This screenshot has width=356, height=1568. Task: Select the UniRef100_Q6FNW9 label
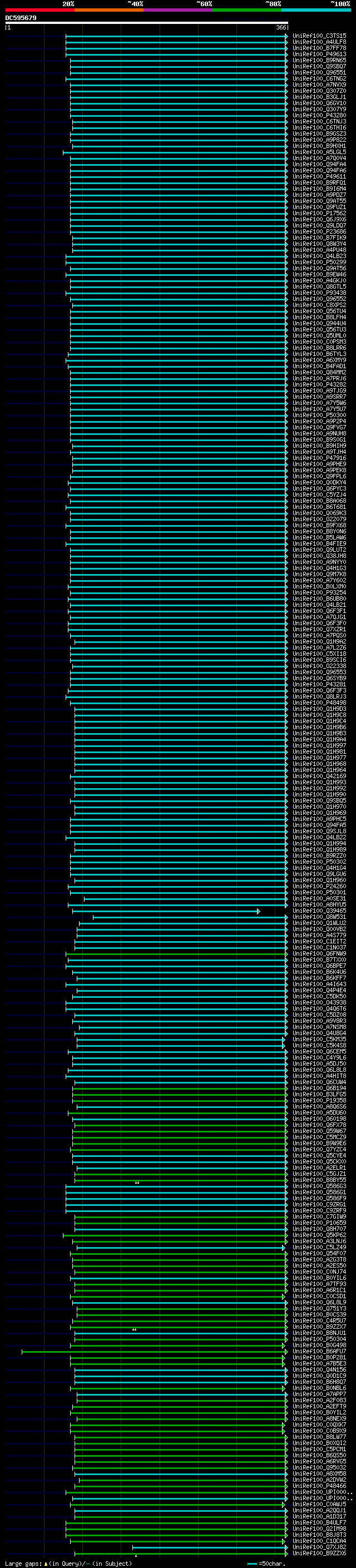coord(319,954)
